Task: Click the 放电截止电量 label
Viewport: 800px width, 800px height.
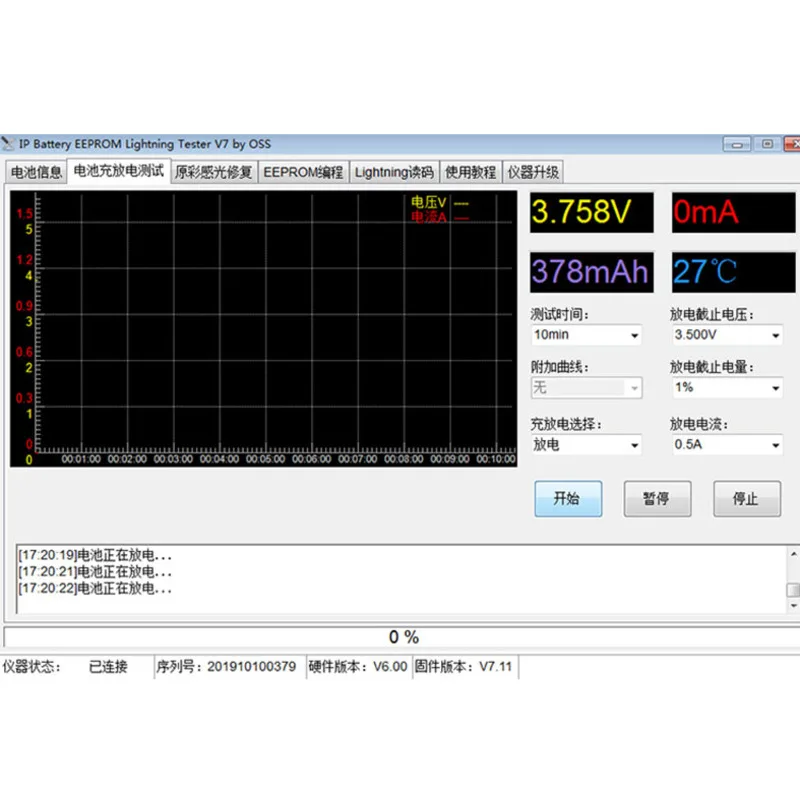Action: pos(712,367)
